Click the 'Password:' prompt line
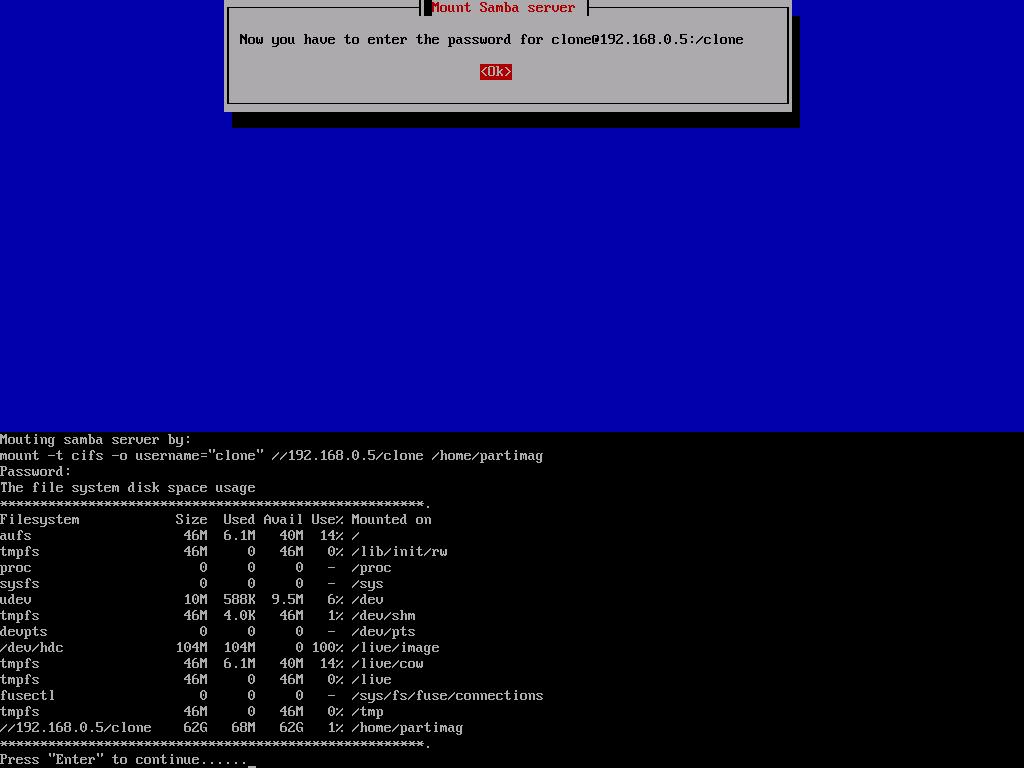Image resolution: width=1024 pixels, height=768 pixels. pos(35,472)
